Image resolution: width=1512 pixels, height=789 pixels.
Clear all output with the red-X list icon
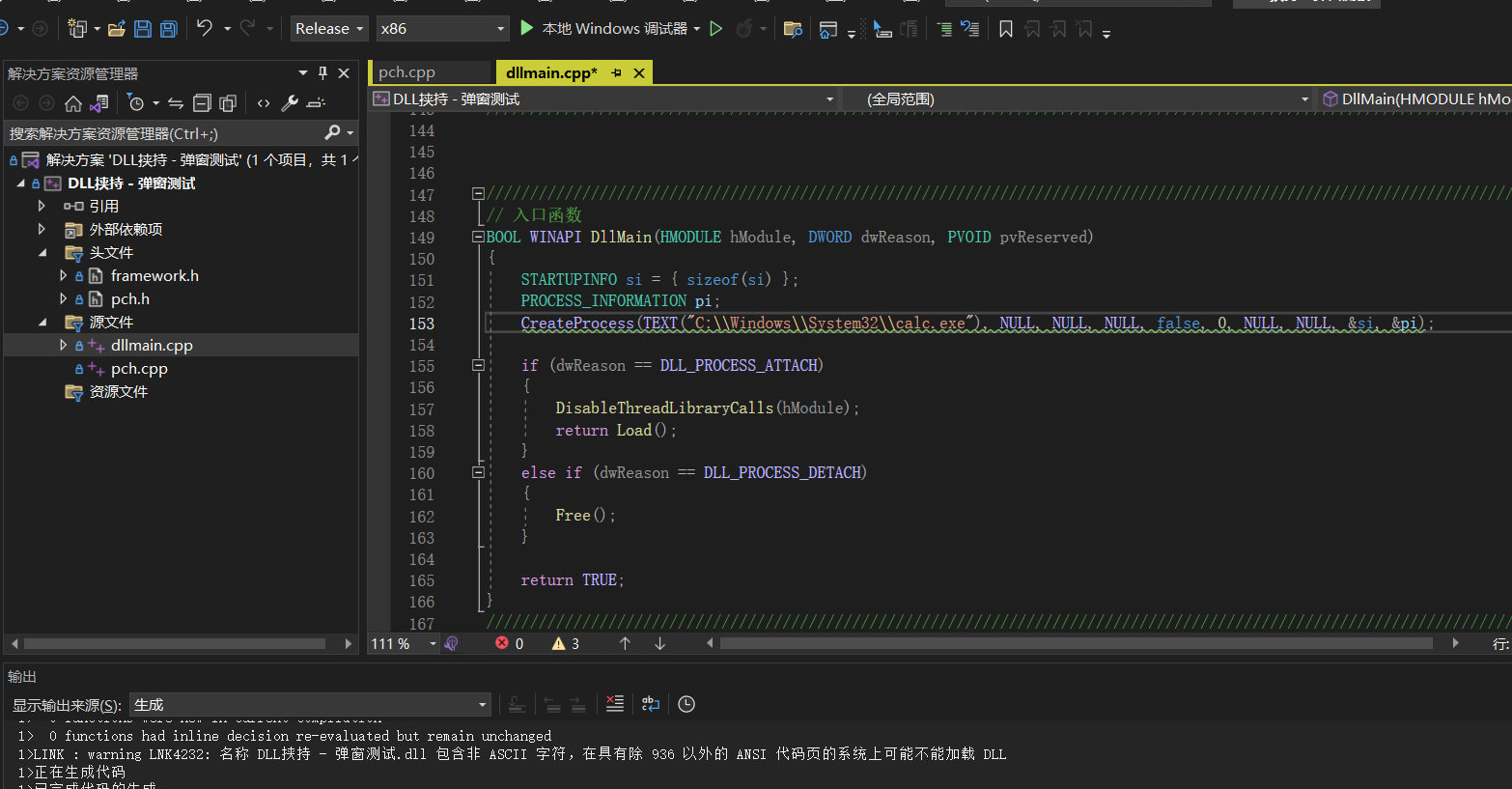614,704
